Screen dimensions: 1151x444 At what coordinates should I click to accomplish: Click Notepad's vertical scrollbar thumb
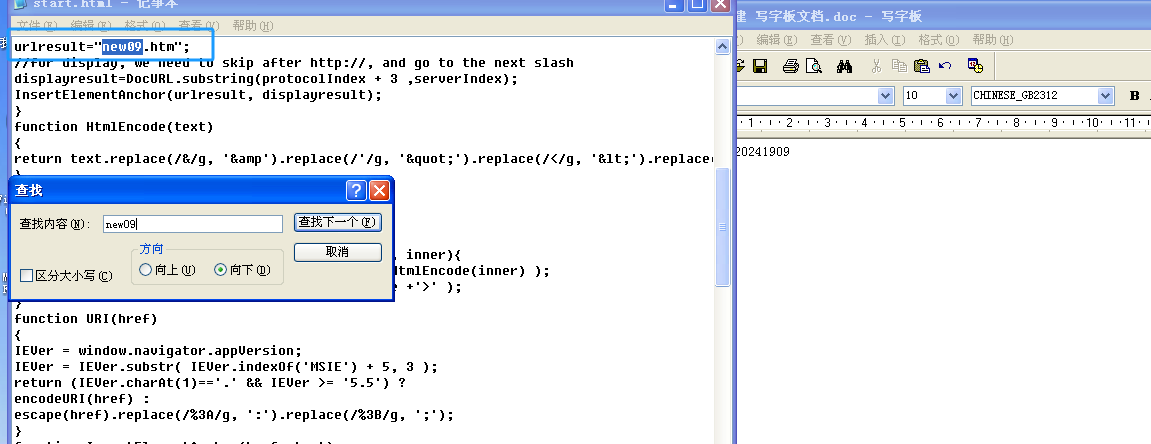coord(722,227)
